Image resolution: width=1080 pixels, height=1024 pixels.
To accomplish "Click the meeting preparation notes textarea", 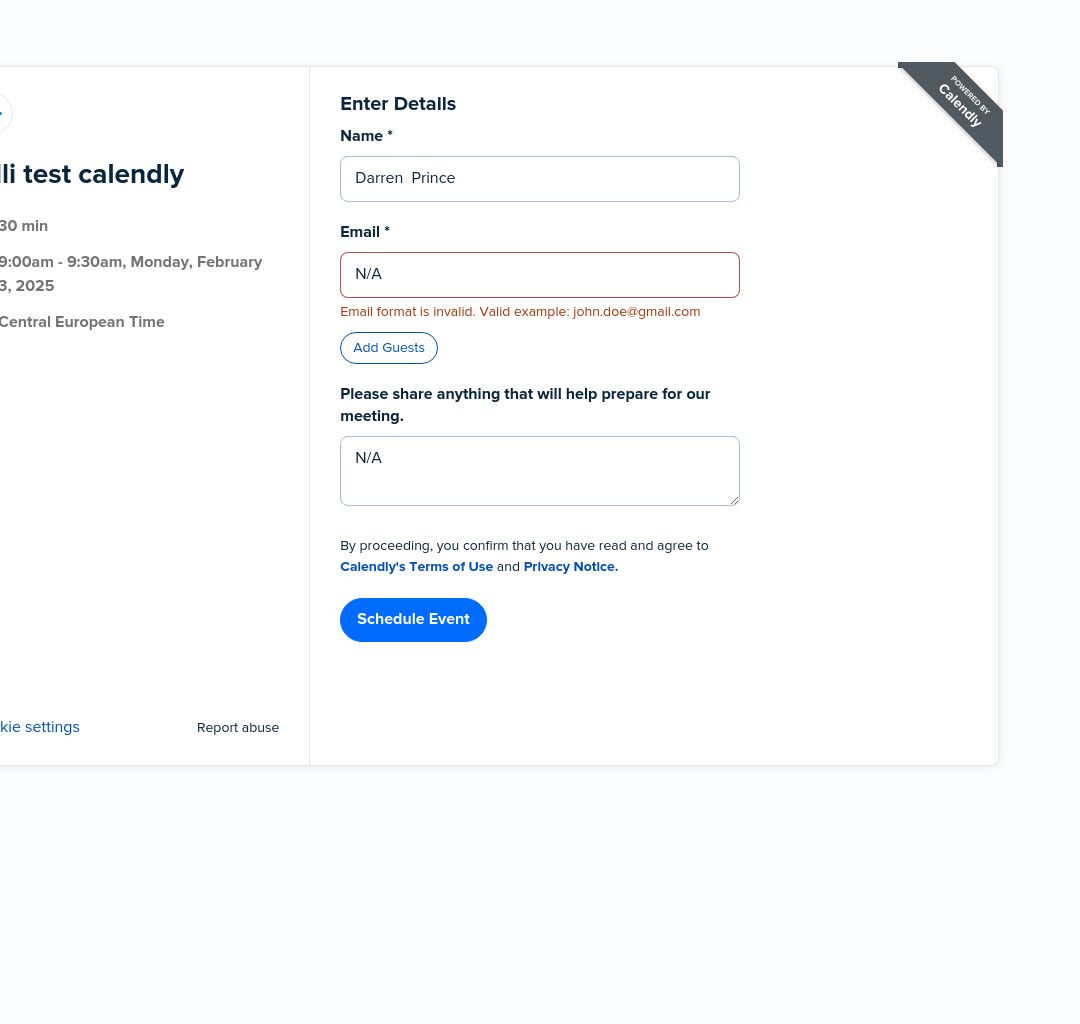I will pos(539,471).
